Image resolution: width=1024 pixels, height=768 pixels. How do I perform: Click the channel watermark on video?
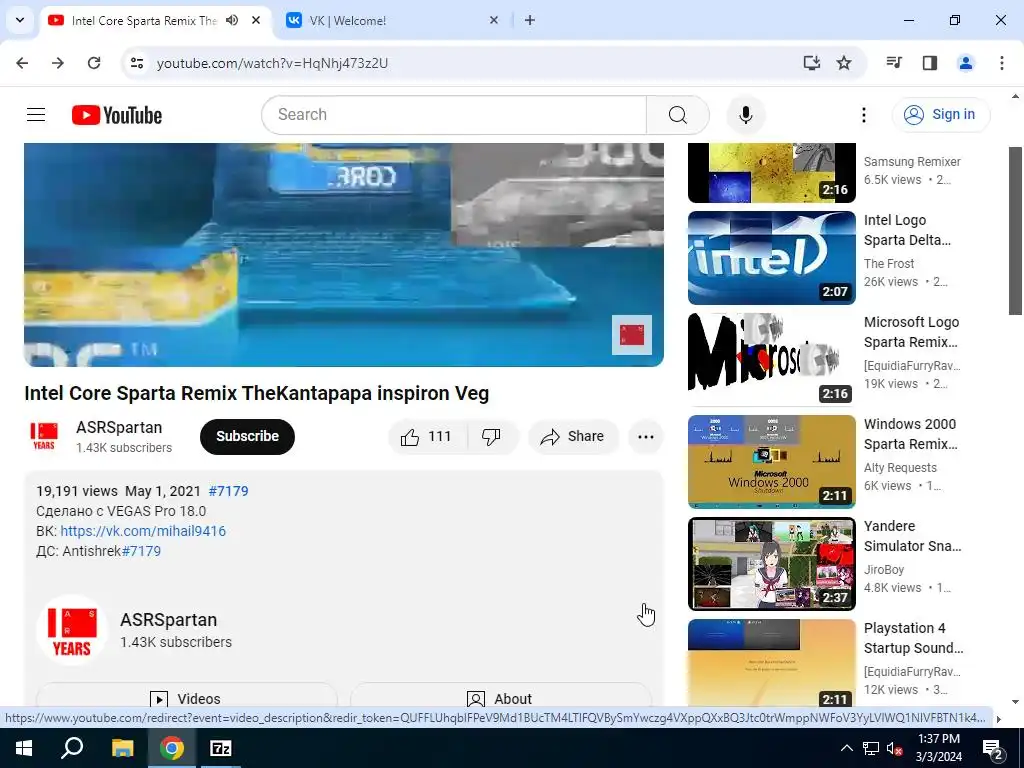[632, 335]
